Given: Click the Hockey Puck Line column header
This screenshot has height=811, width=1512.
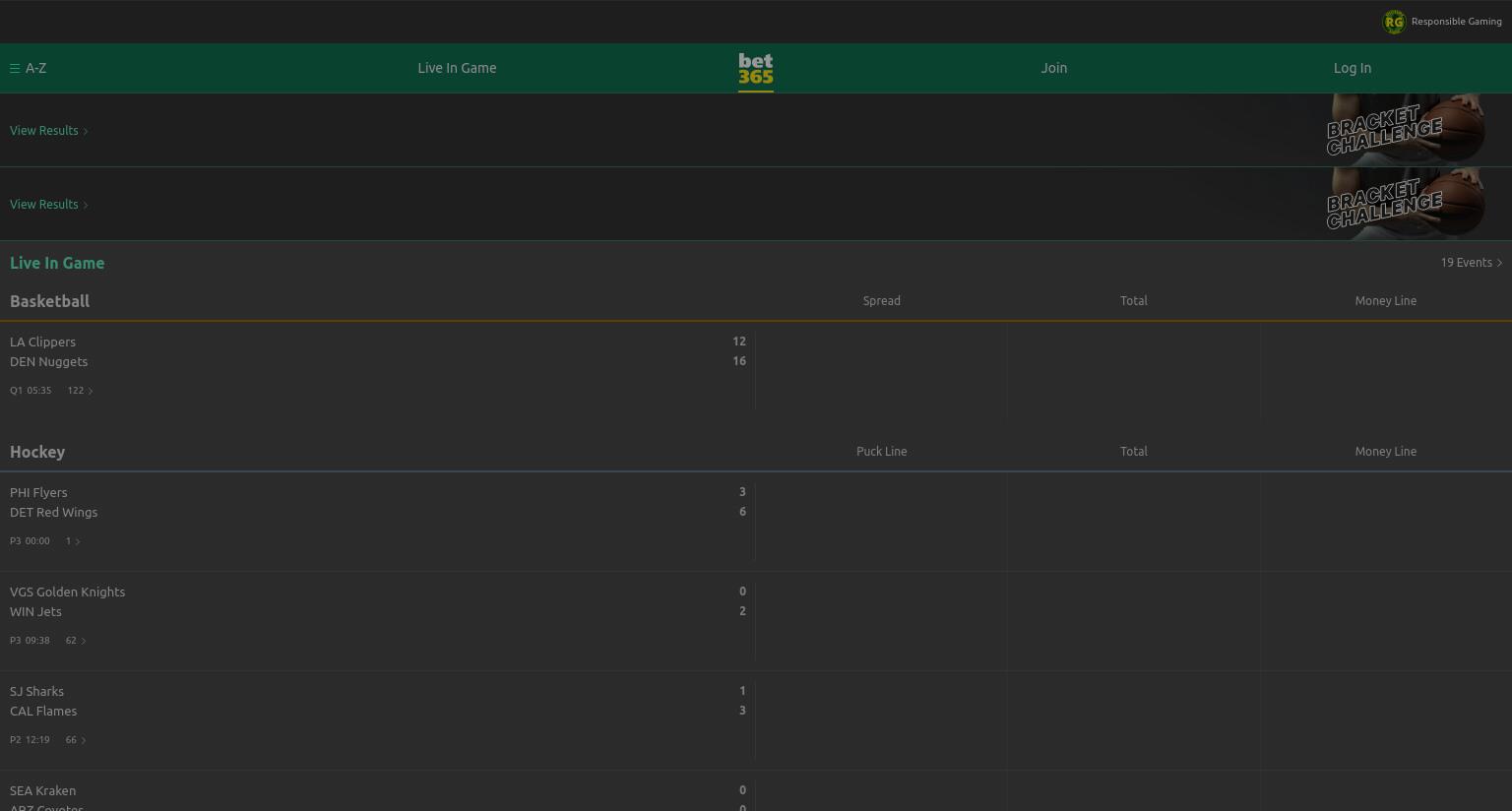Looking at the screenshot, I should tap(882, 452).
